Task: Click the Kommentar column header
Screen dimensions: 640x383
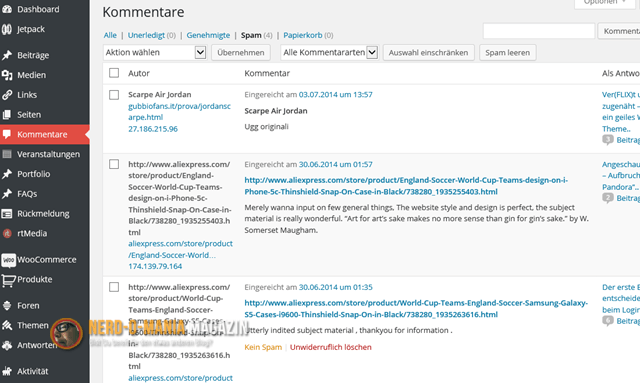Action: [267, 73]
